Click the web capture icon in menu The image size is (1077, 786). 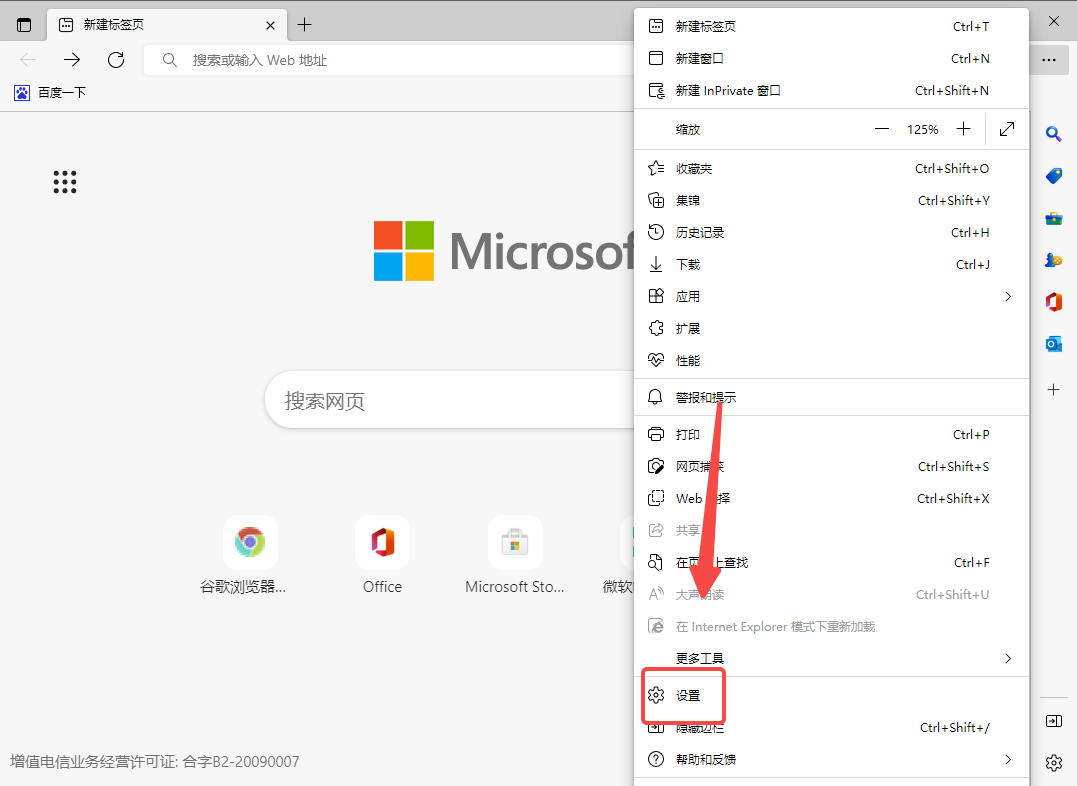pyautogui.click(x=656, y=467)
